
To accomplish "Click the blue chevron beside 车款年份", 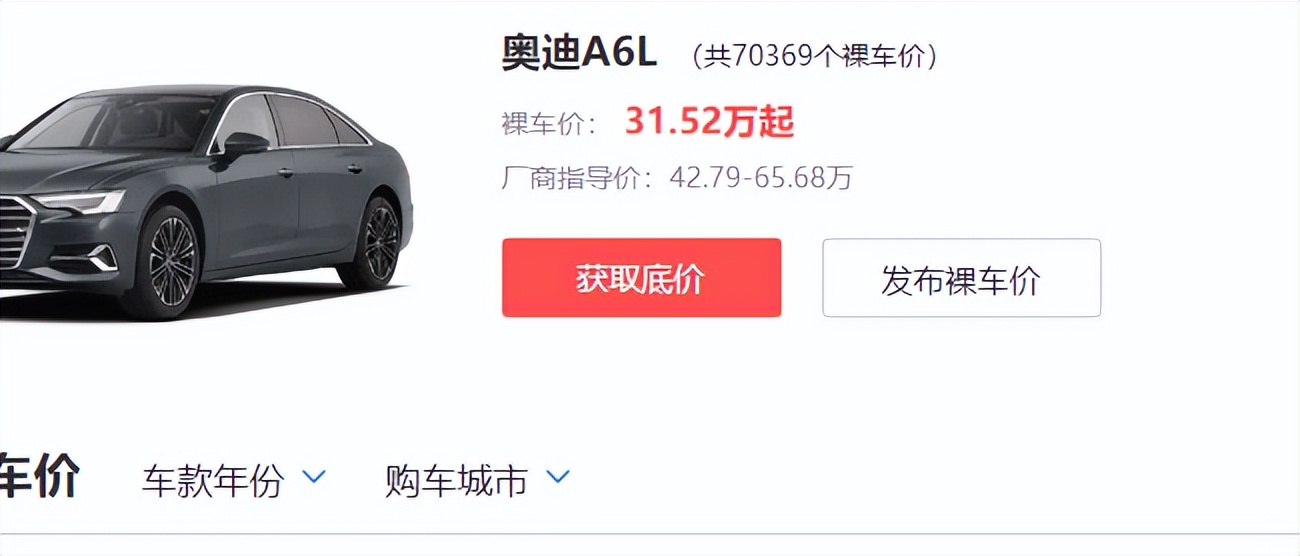I will (314, 478).
